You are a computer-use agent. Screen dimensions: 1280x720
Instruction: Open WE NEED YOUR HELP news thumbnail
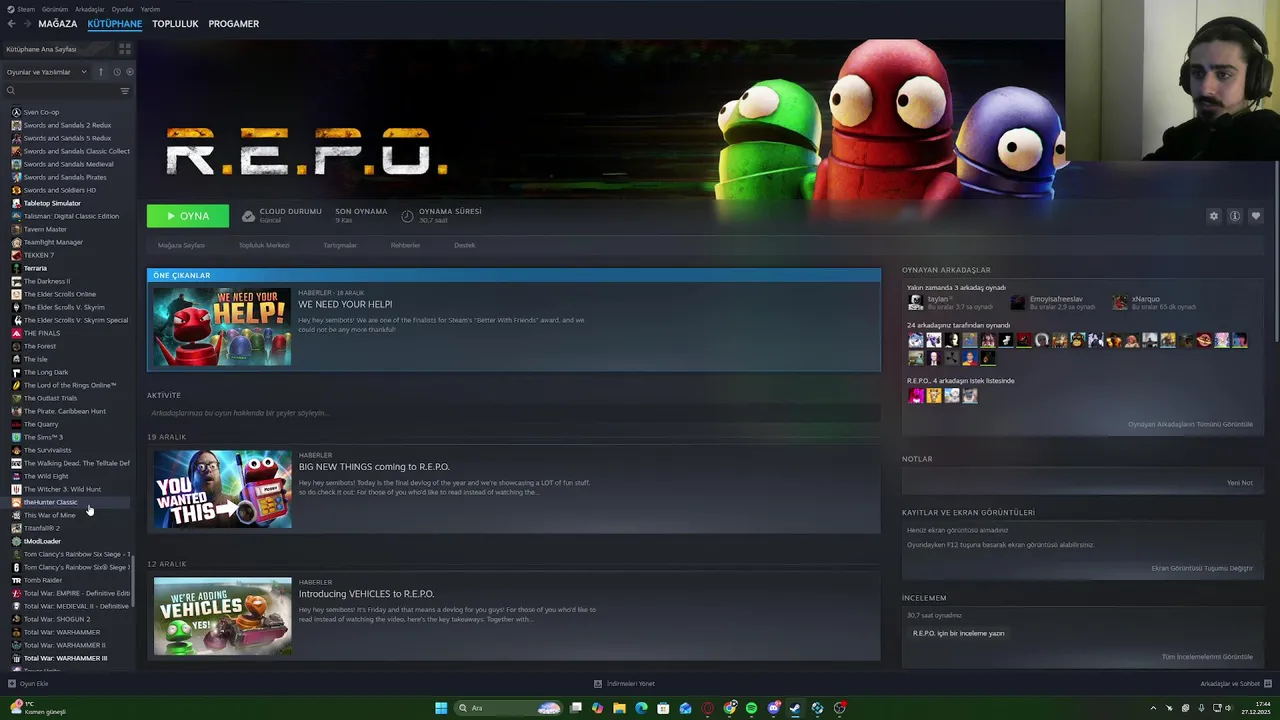222,327
